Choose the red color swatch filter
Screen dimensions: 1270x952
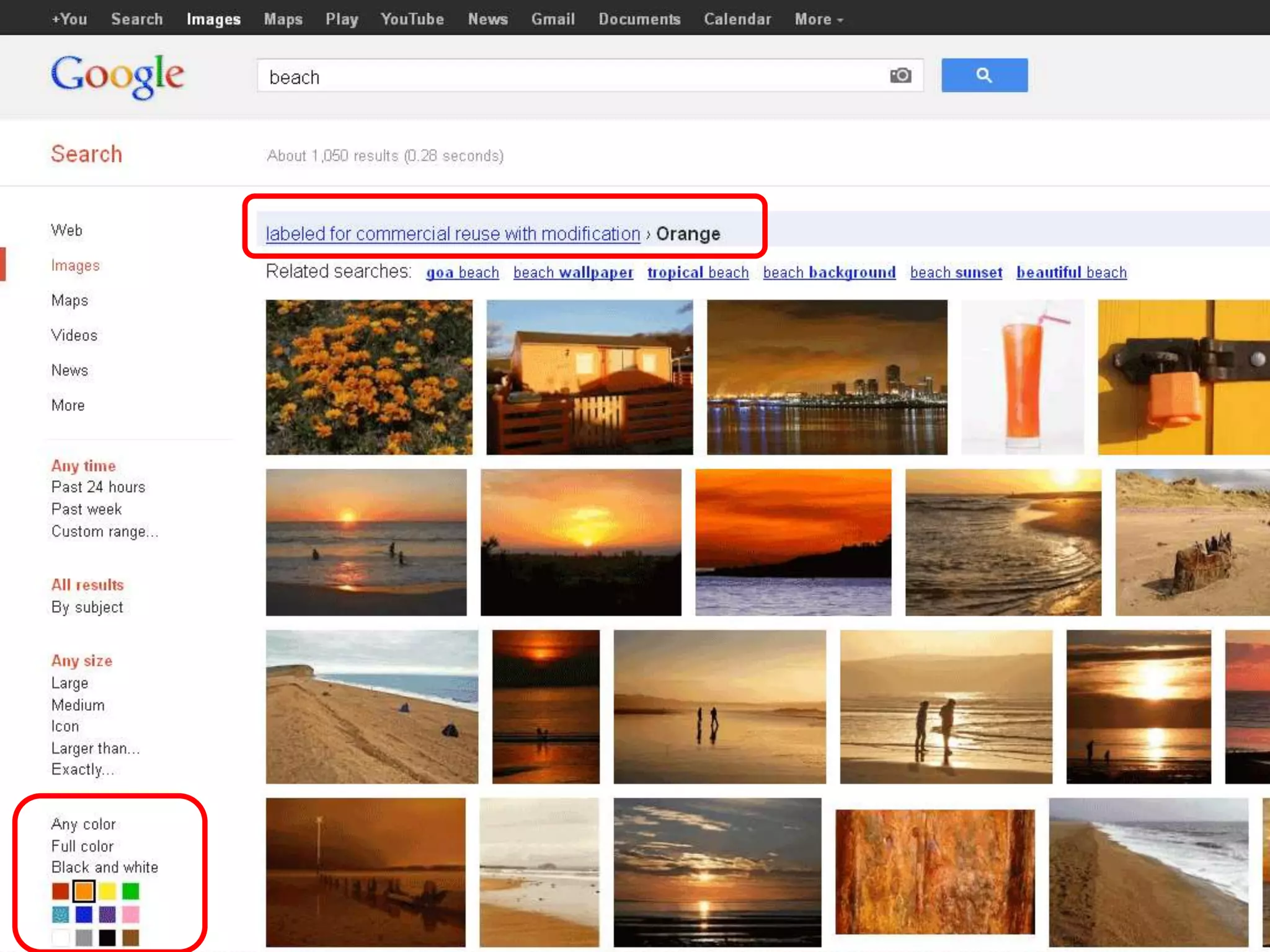[61, 891]
